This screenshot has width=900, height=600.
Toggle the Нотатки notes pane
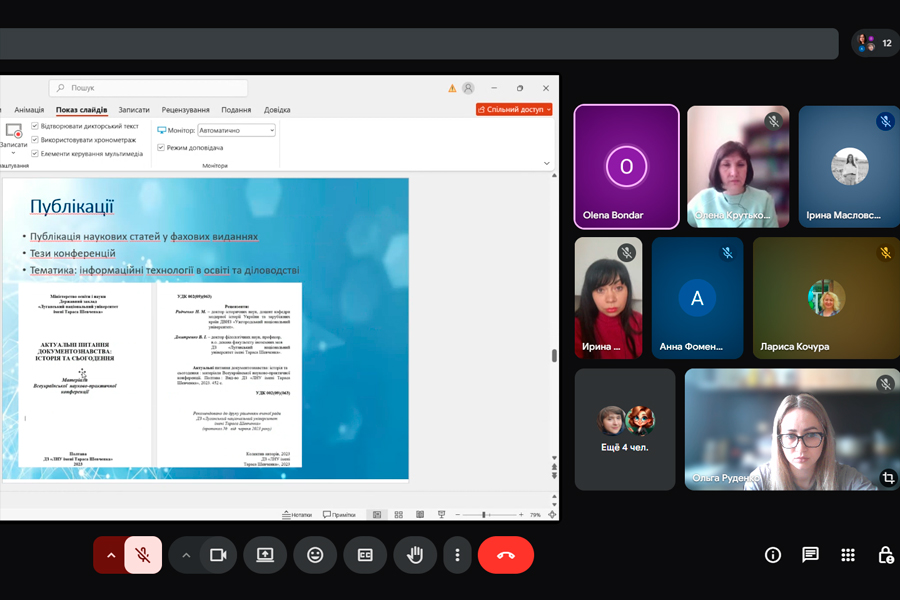coord(297,514)
